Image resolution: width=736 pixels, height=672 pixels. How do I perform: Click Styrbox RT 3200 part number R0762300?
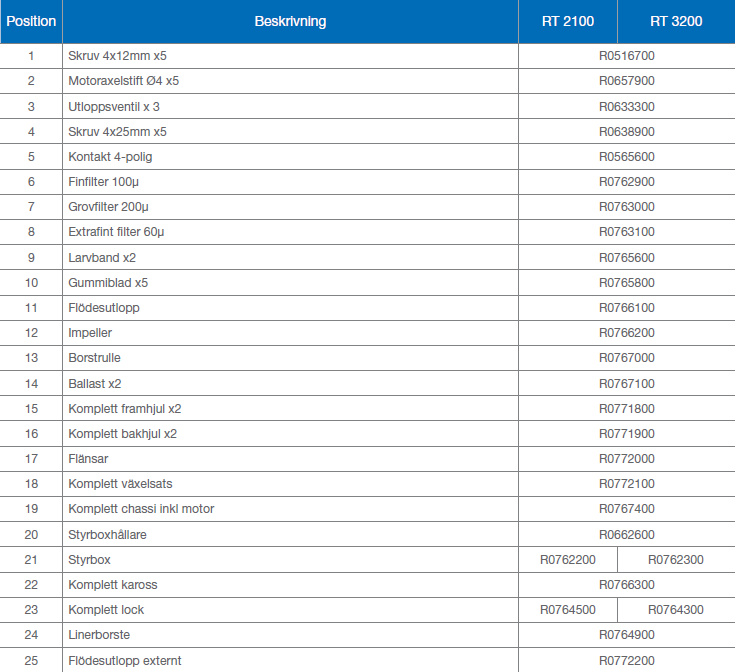pos(676,560)
